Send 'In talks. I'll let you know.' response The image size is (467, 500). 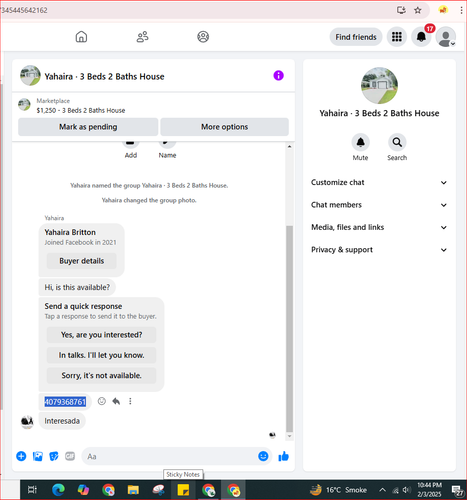pyautogui.click(x=101, y=355)
